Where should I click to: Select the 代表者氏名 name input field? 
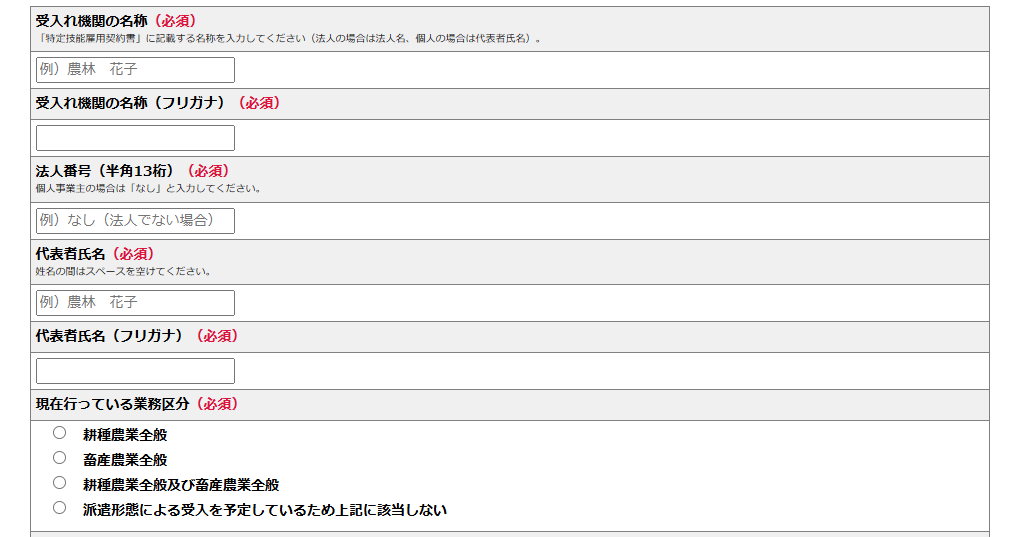point(135,303)
